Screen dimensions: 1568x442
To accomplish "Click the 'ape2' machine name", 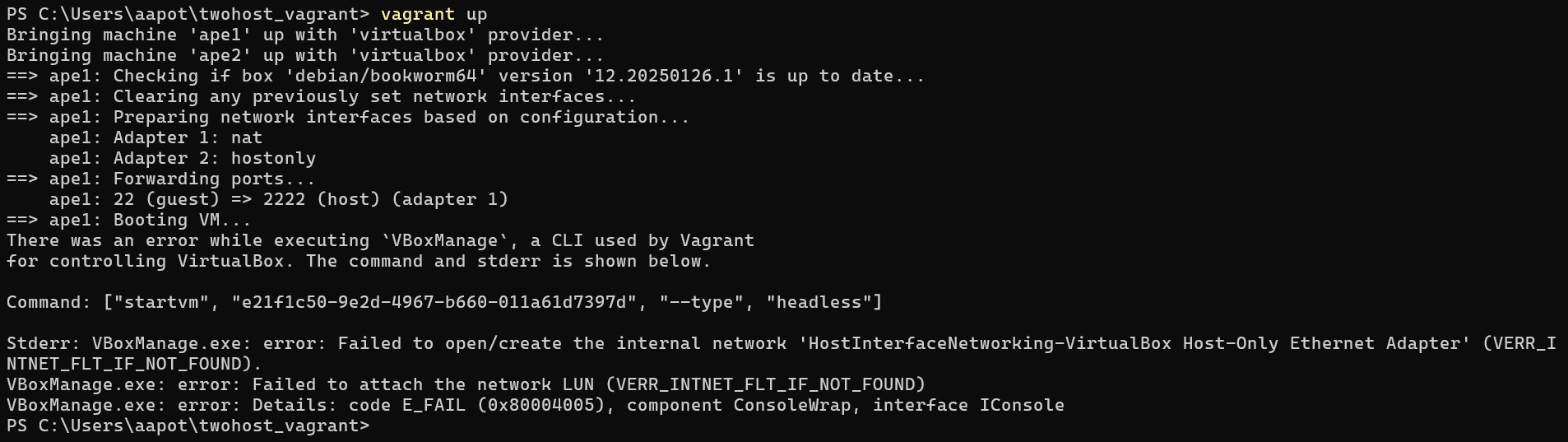I will [220, 55].
